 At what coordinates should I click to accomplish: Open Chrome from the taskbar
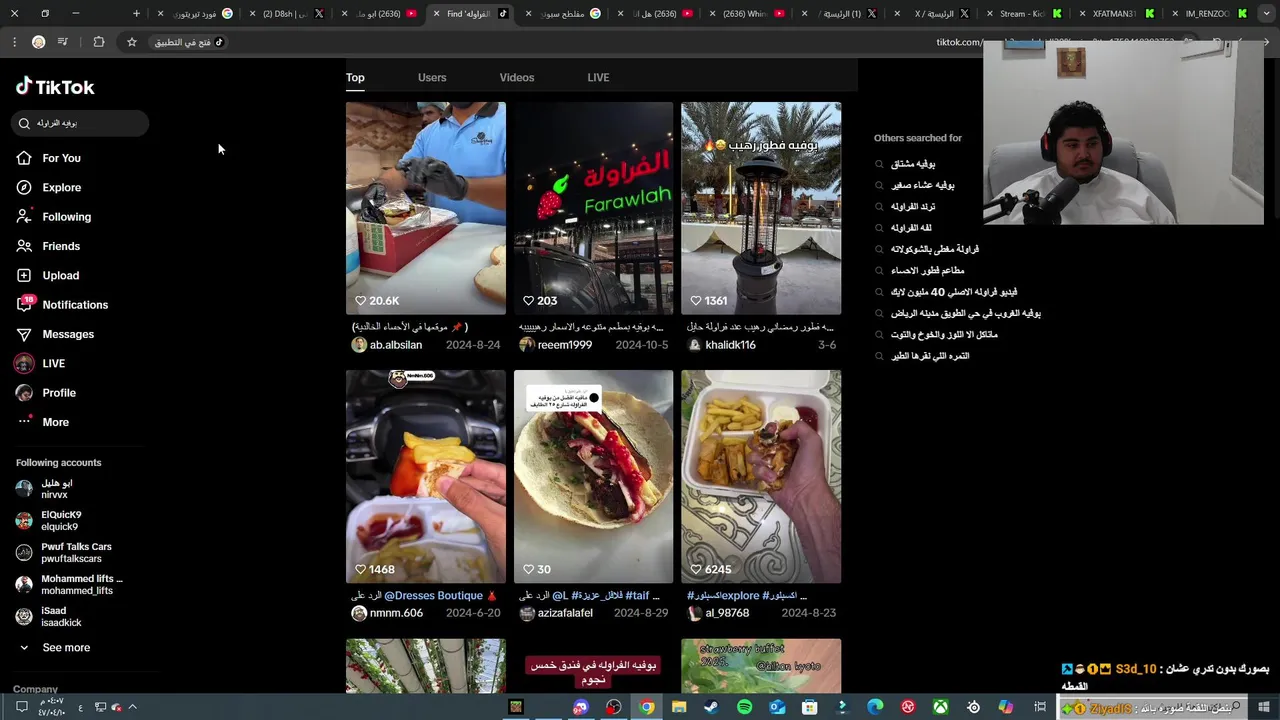pos(647,707)
